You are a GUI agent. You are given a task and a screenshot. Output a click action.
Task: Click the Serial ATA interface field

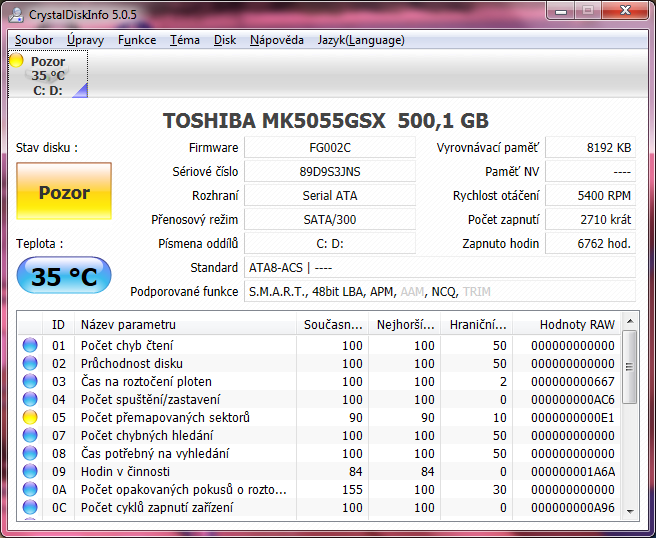click(x=330, y=195)
